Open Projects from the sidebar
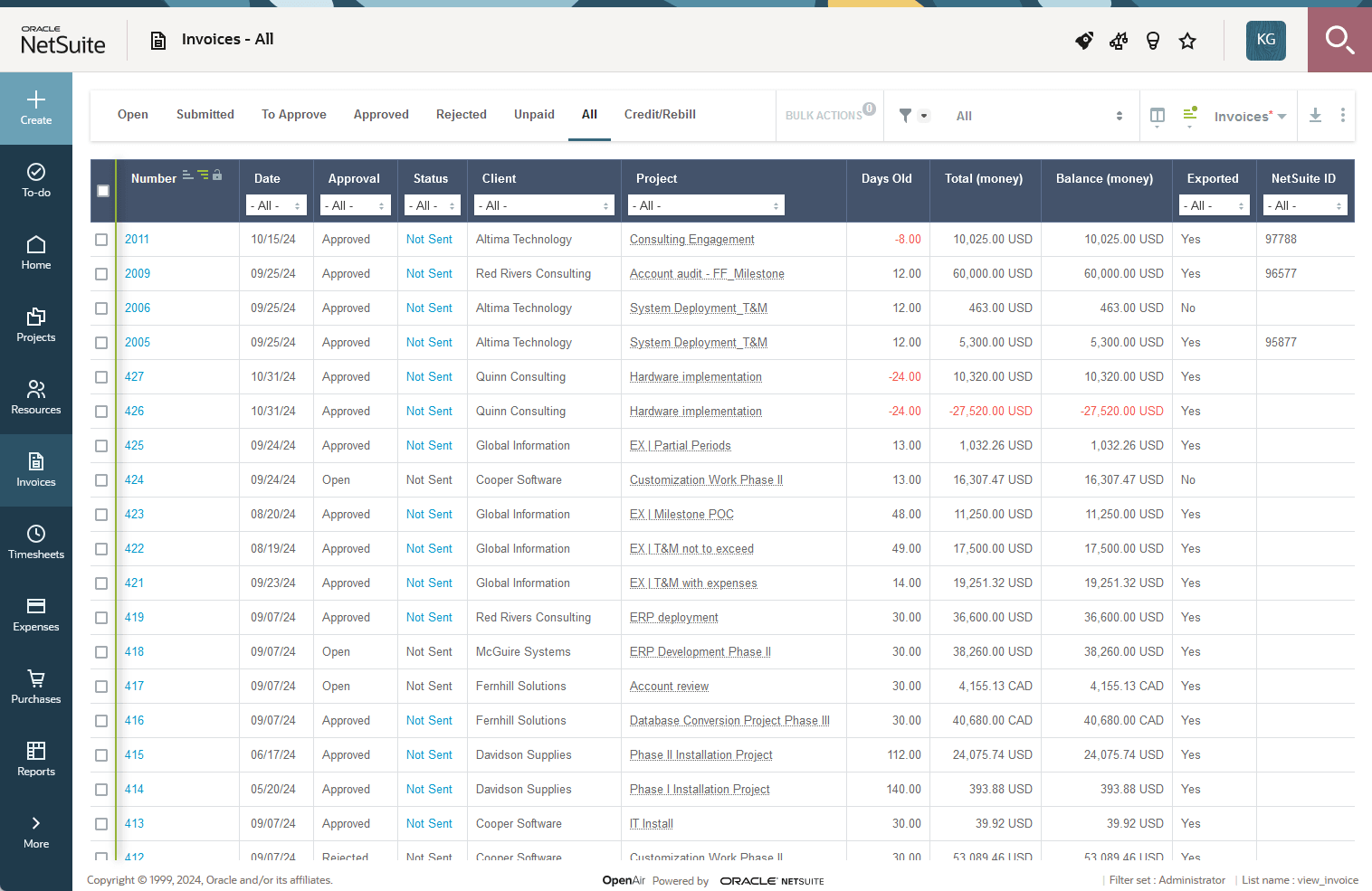Screen dimensions: 1372x891 36,326
